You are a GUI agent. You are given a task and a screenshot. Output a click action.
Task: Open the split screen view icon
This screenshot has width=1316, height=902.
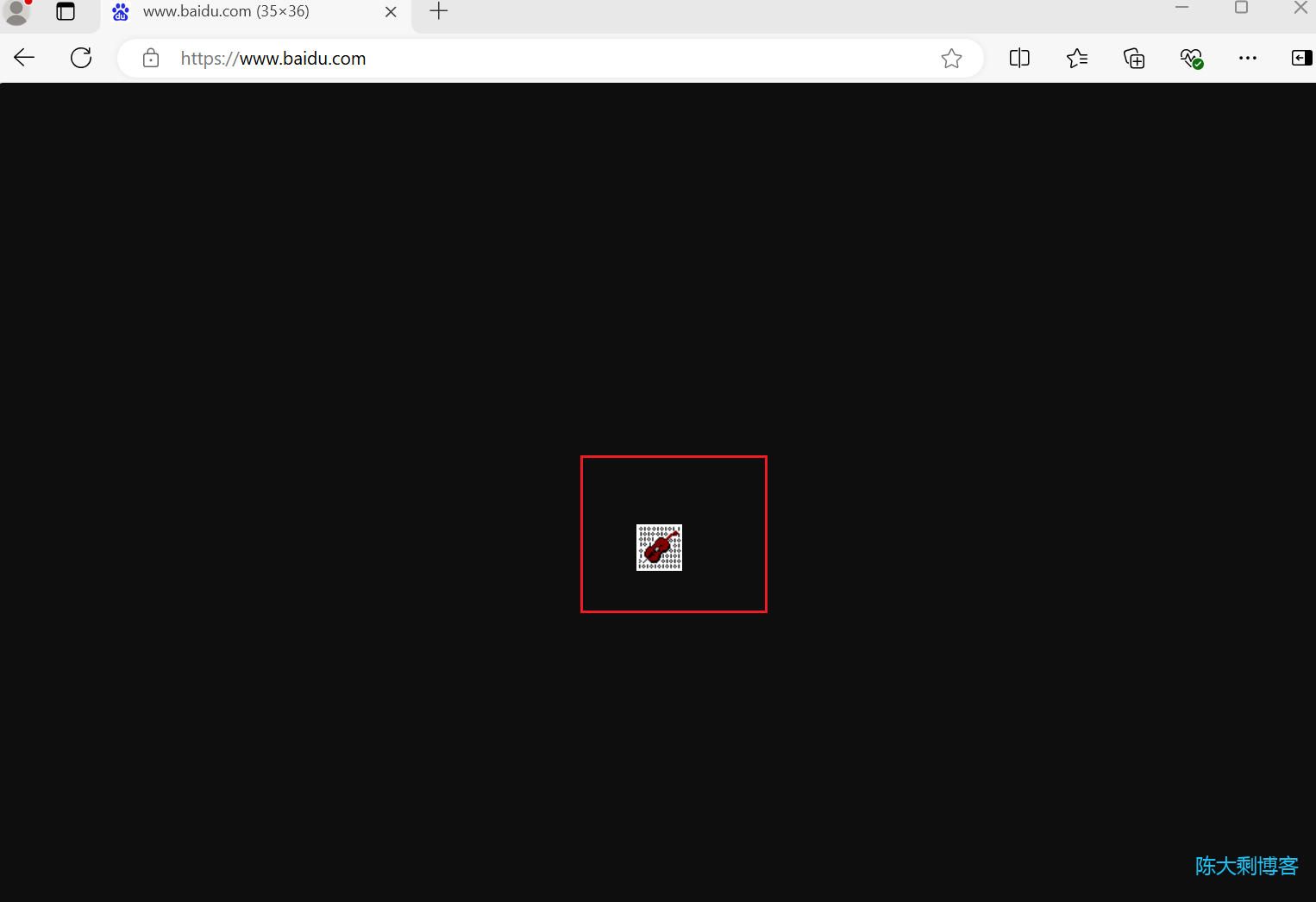[1019, 58]
